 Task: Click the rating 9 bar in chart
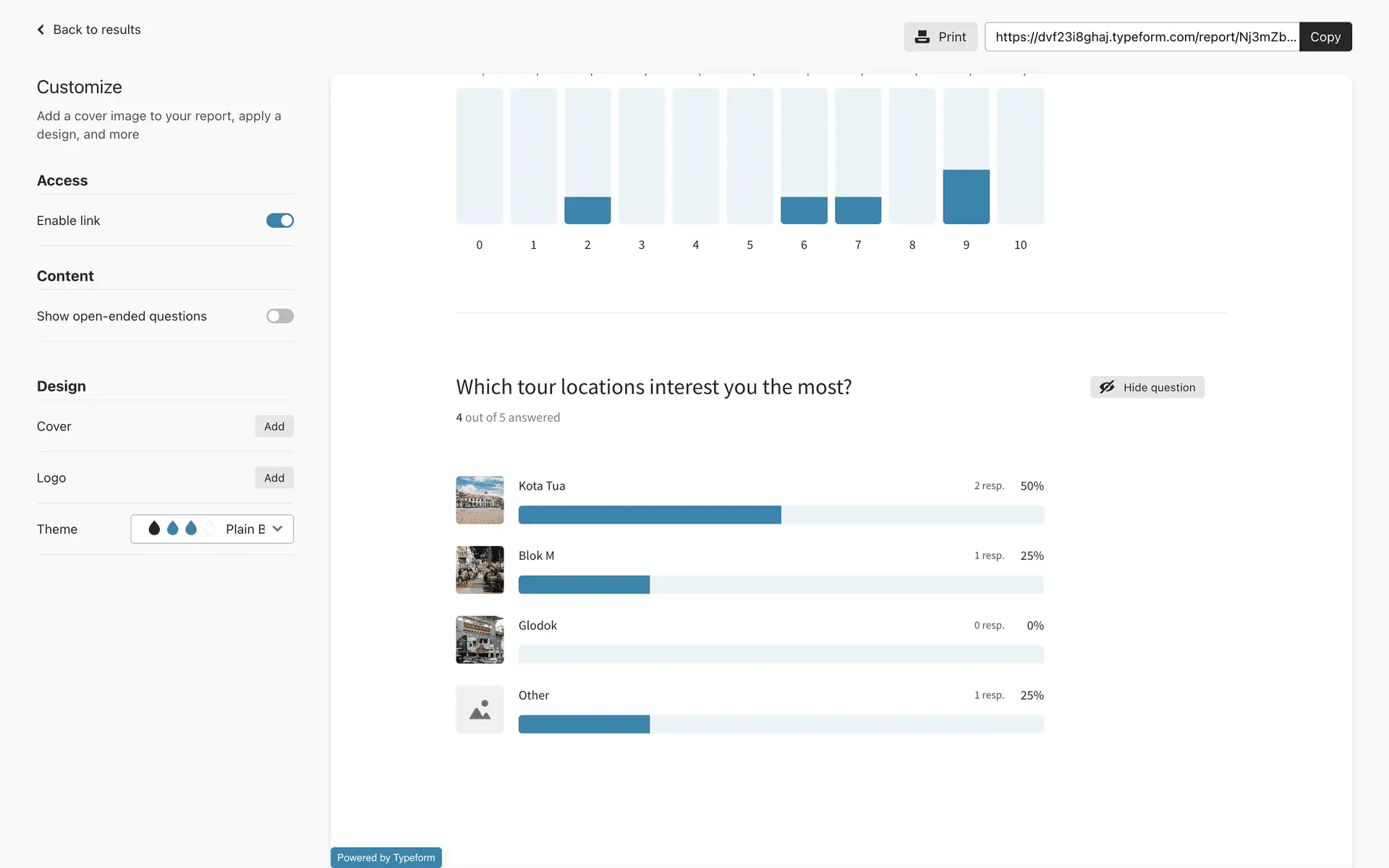966,197
